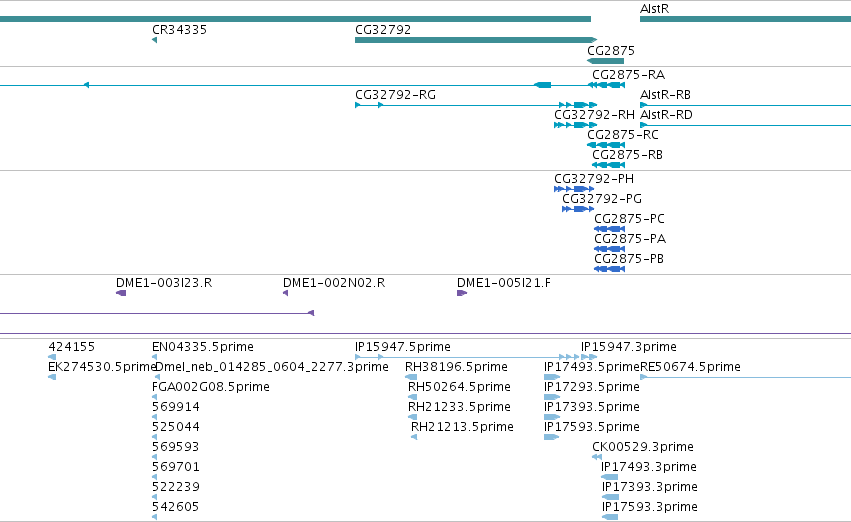Image resolution: width=851 pixels, height=522 pixels.
Task: Select the EN04335.5prime EST label
Action: (203, 347)
